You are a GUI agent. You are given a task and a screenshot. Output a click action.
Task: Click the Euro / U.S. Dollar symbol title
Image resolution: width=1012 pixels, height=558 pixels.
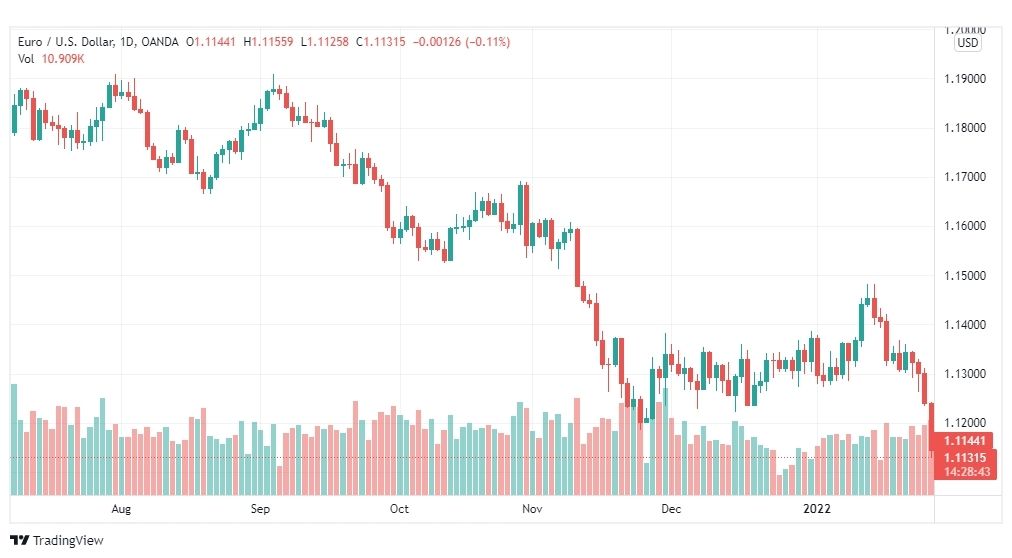click(x=66, y=42)
